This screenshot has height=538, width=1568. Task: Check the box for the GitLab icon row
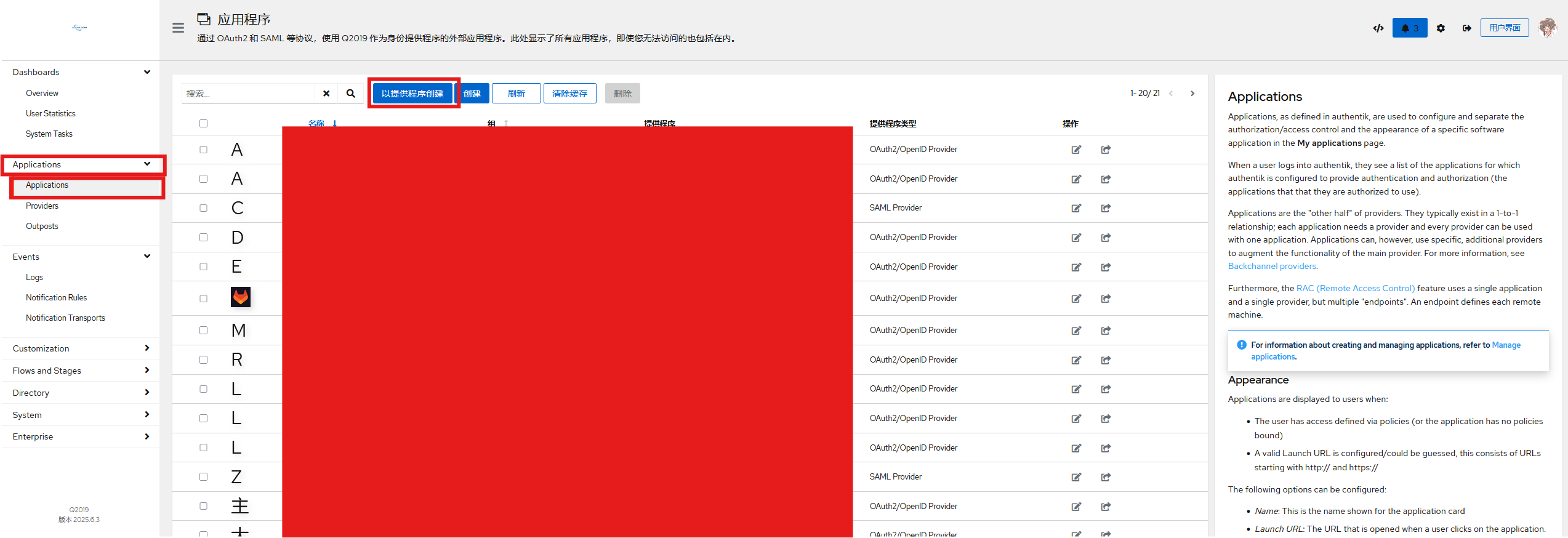click(x=204, y=299)
